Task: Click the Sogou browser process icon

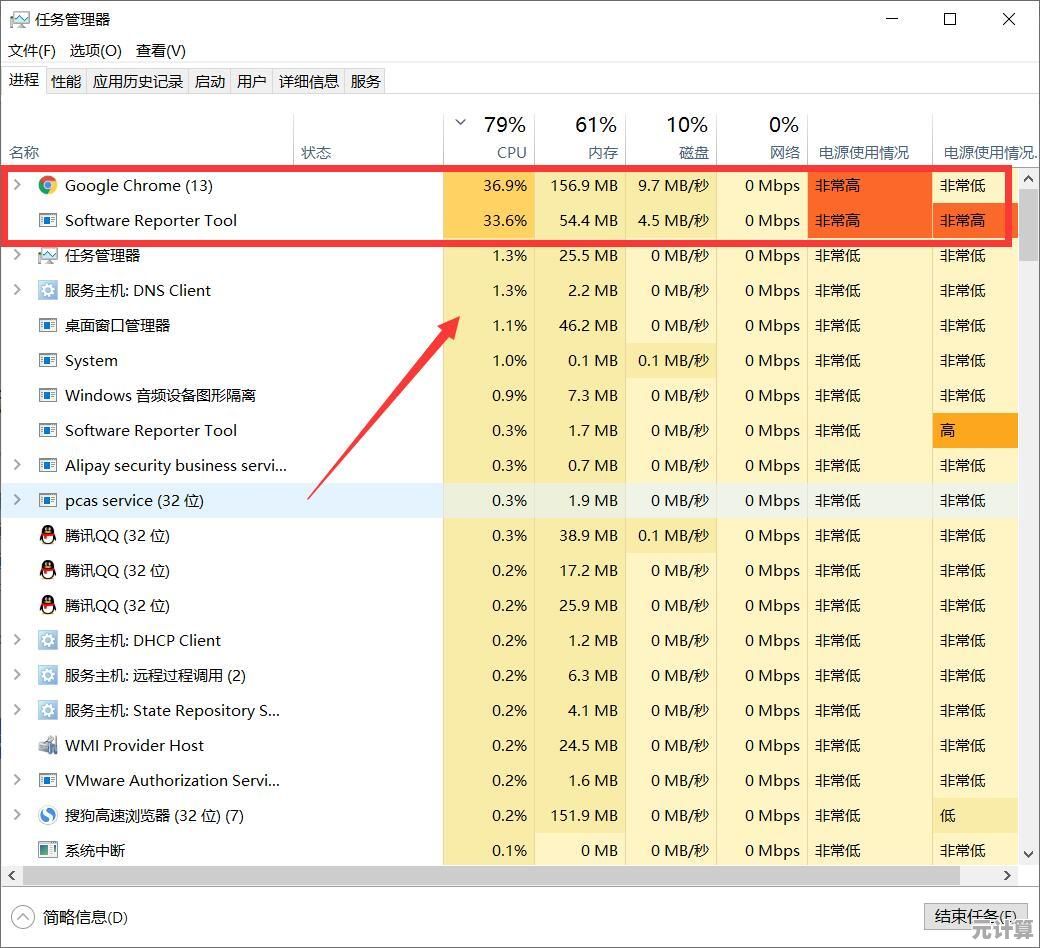Action: tap(47, 815)
